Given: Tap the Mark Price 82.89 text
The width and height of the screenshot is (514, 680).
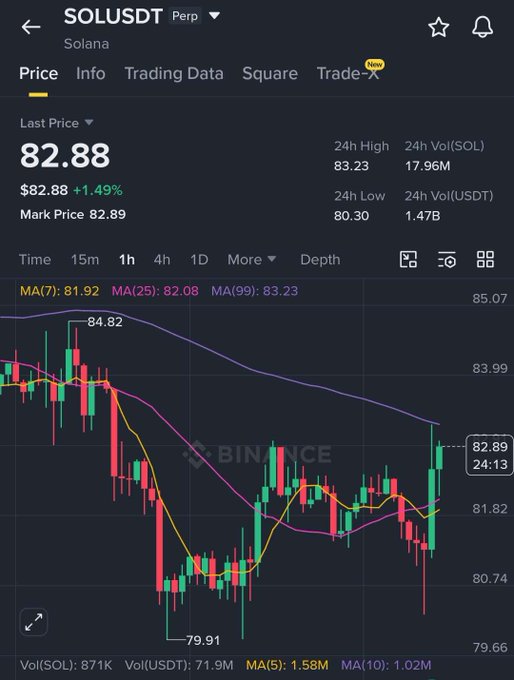Looking at the screenshot, I should pyautogui.click(x=73, y=214).
